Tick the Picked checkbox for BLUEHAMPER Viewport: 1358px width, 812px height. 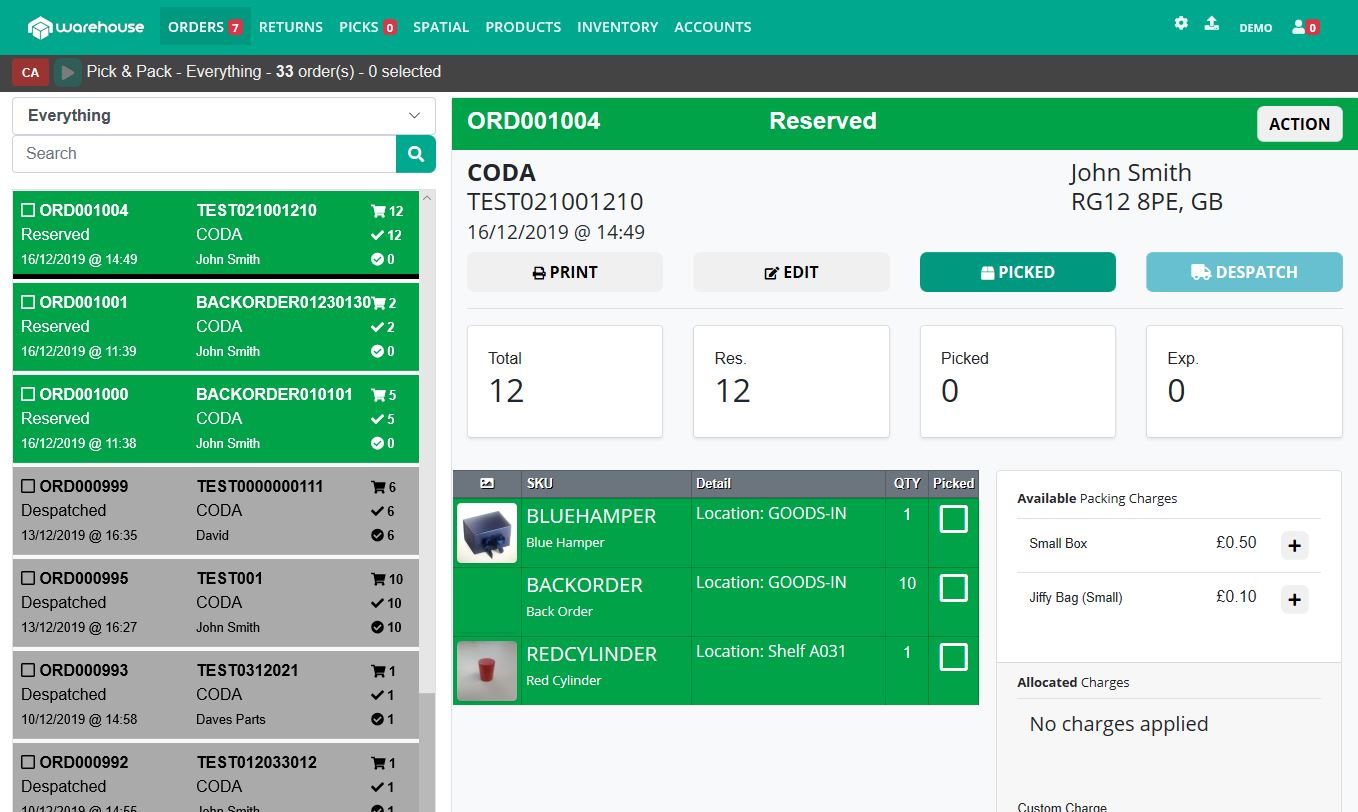953,519
